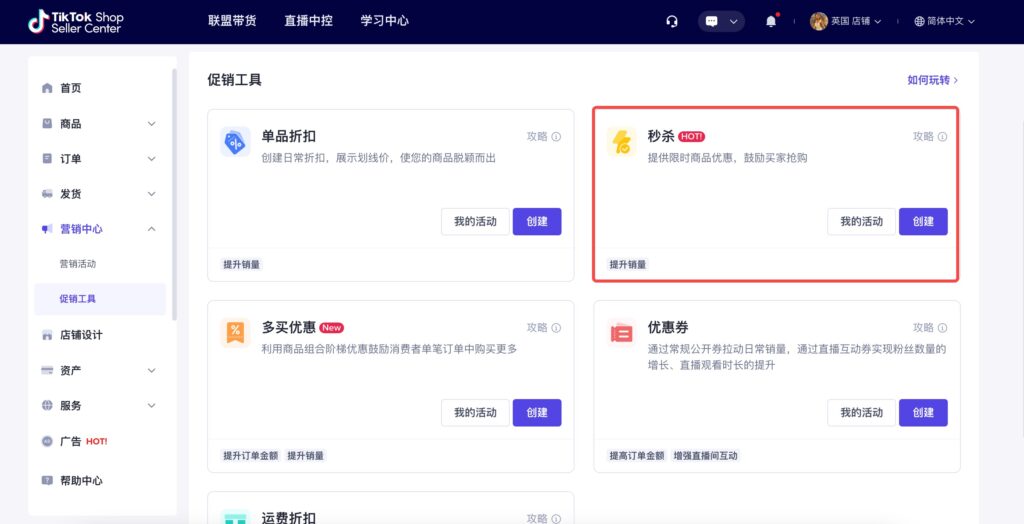Expand the 资产 sidebar menu

pos(152,370)
